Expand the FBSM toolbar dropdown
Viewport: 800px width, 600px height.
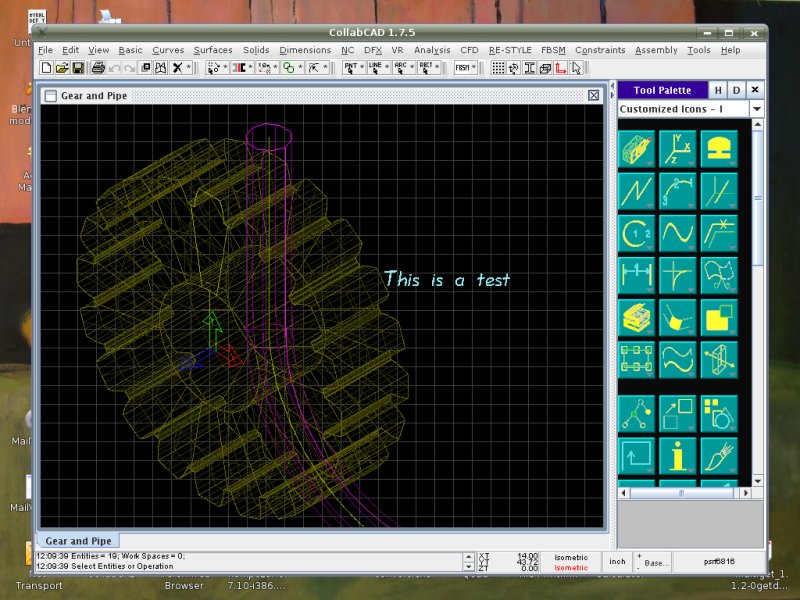click(465, 68)
